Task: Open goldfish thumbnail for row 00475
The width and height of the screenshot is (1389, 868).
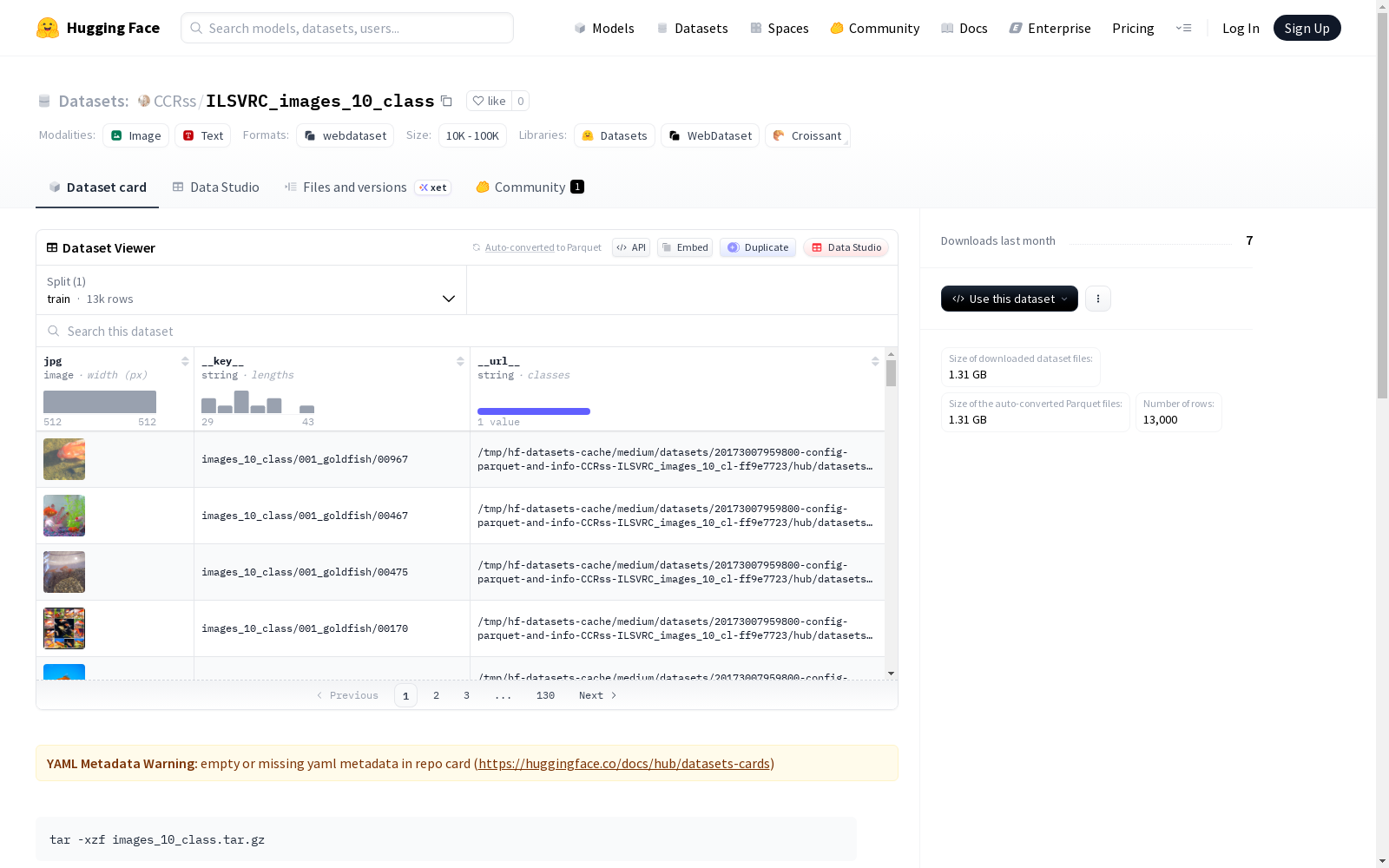Action: 64,572
